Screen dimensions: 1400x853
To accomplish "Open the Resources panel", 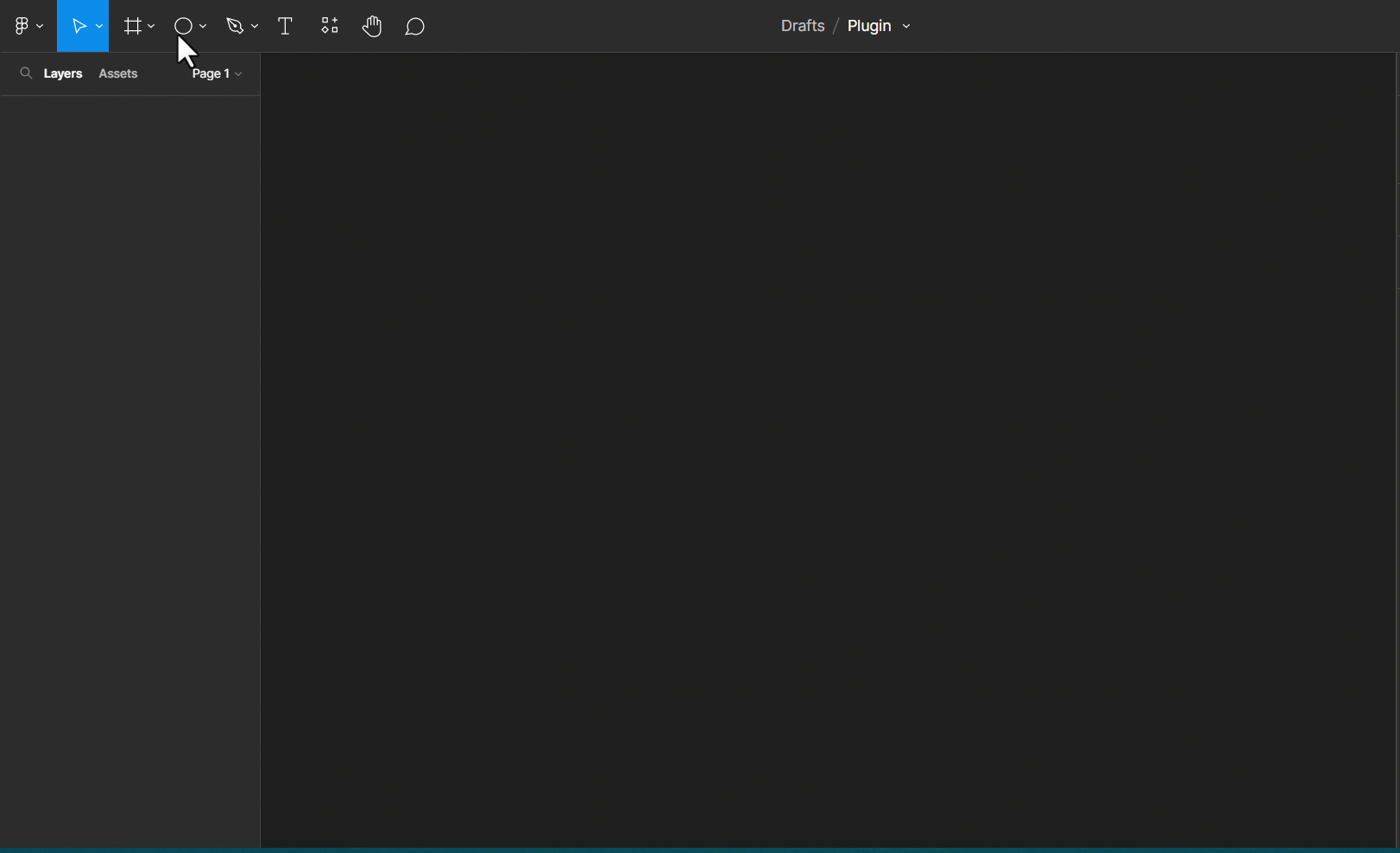I will [329, 25].
